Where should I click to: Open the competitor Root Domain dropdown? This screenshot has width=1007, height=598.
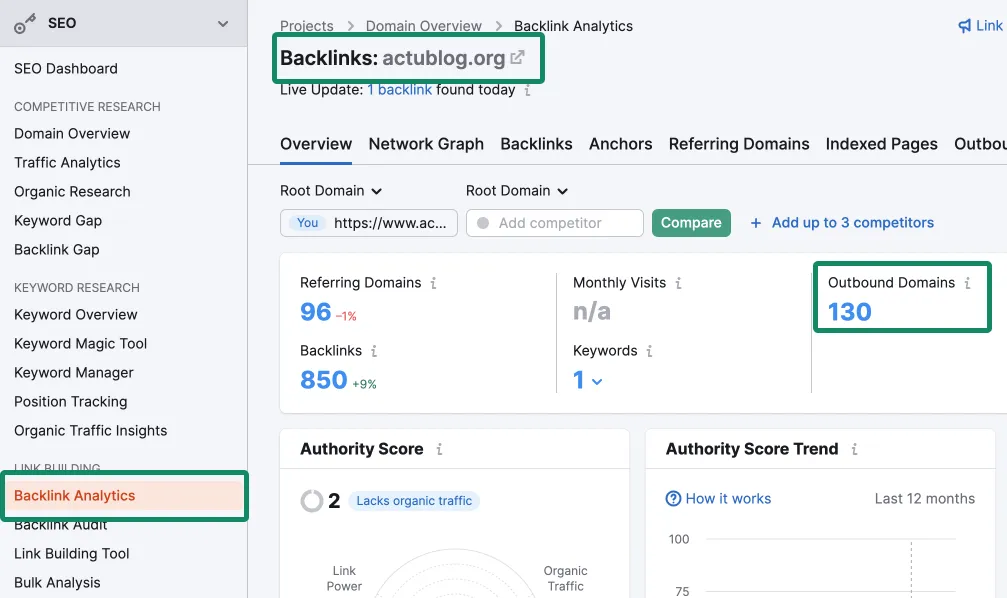pos(517,191)
